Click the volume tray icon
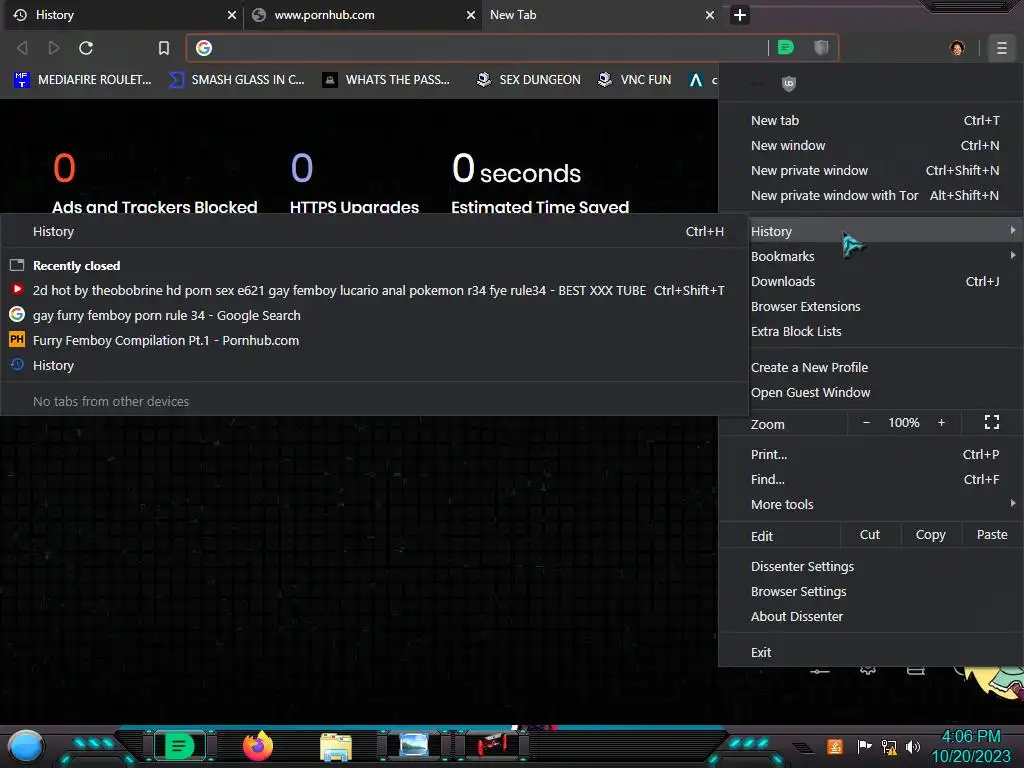 point(913,746)
